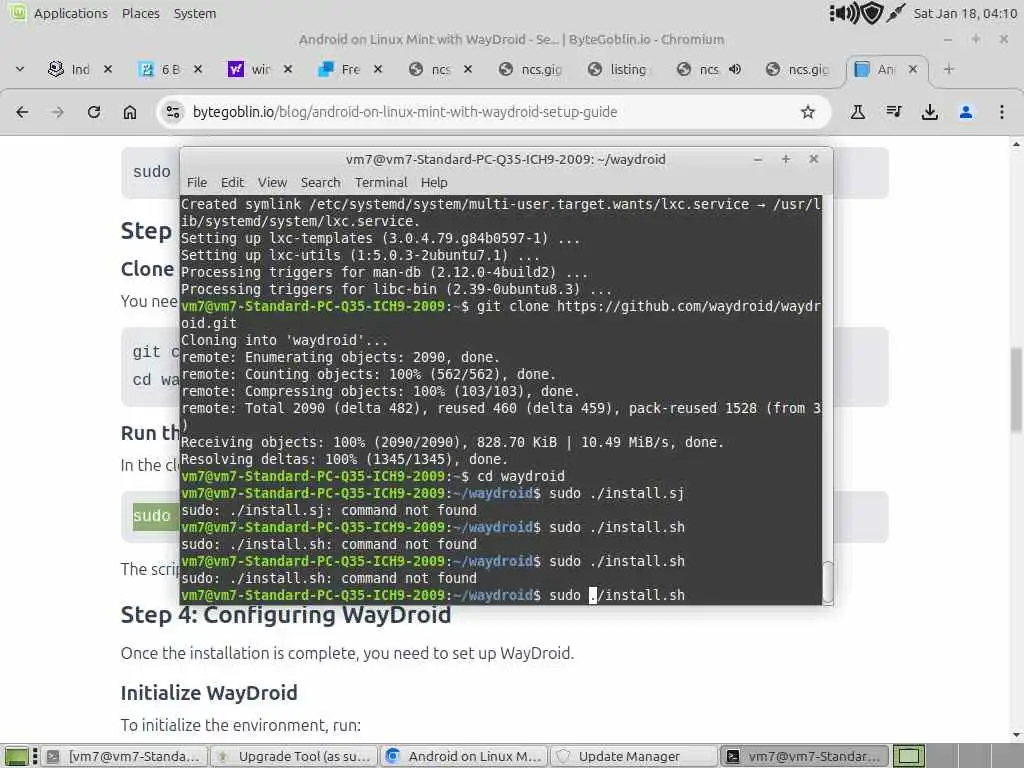Click the 'cd waydroid' terminal command line
Screen dimensions: 1024x768
pos(373,476)
